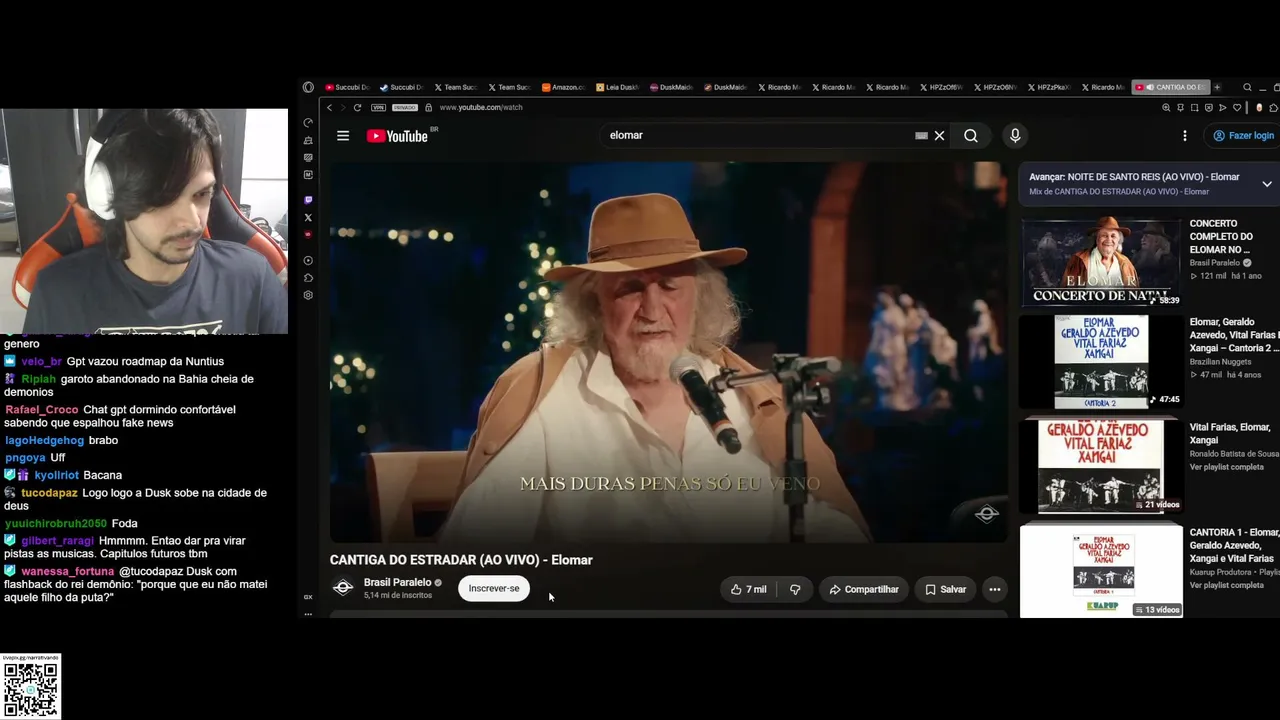1280x720 pixels.
Task: Open the Concerto de Natal video thumbnail
Action: coord(1101,262)
